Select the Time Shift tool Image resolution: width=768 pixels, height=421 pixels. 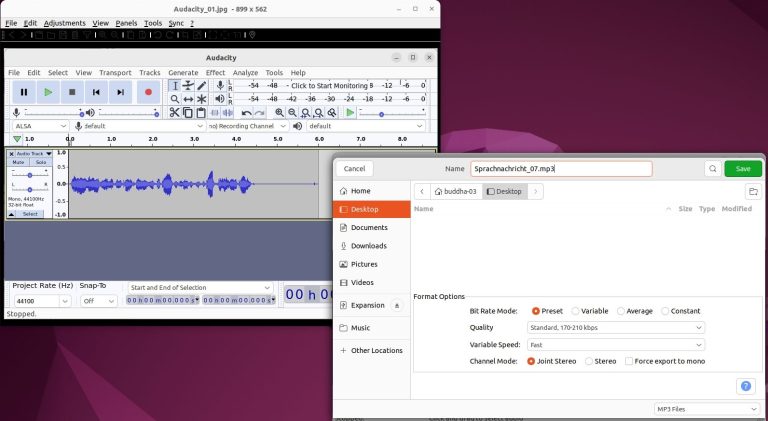[x=188, y=99]
